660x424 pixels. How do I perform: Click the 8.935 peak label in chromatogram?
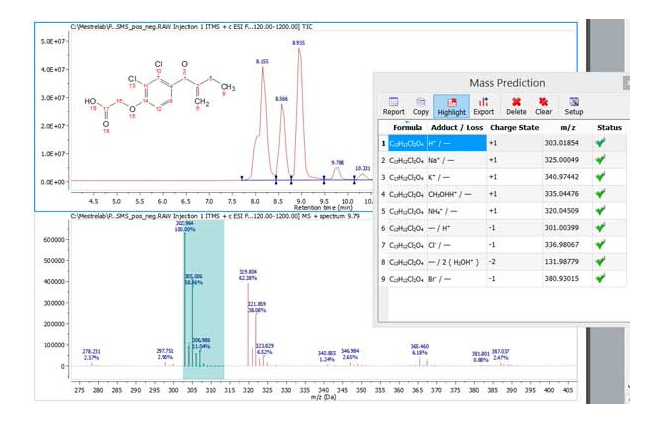(298, 44)
